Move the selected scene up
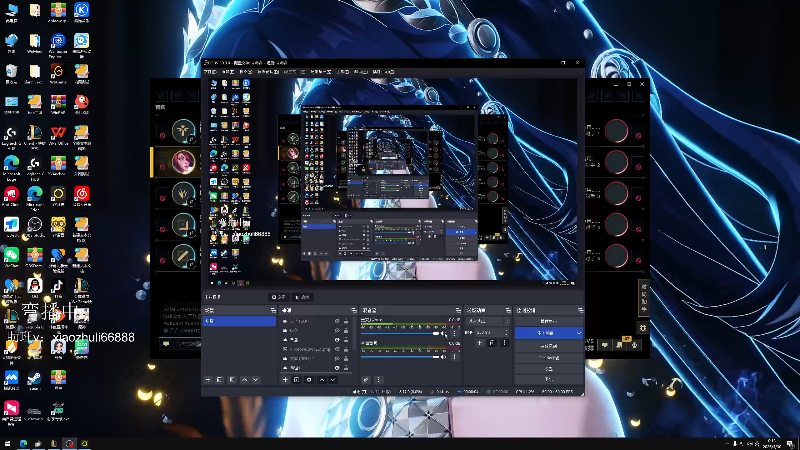 click(244, 380)
